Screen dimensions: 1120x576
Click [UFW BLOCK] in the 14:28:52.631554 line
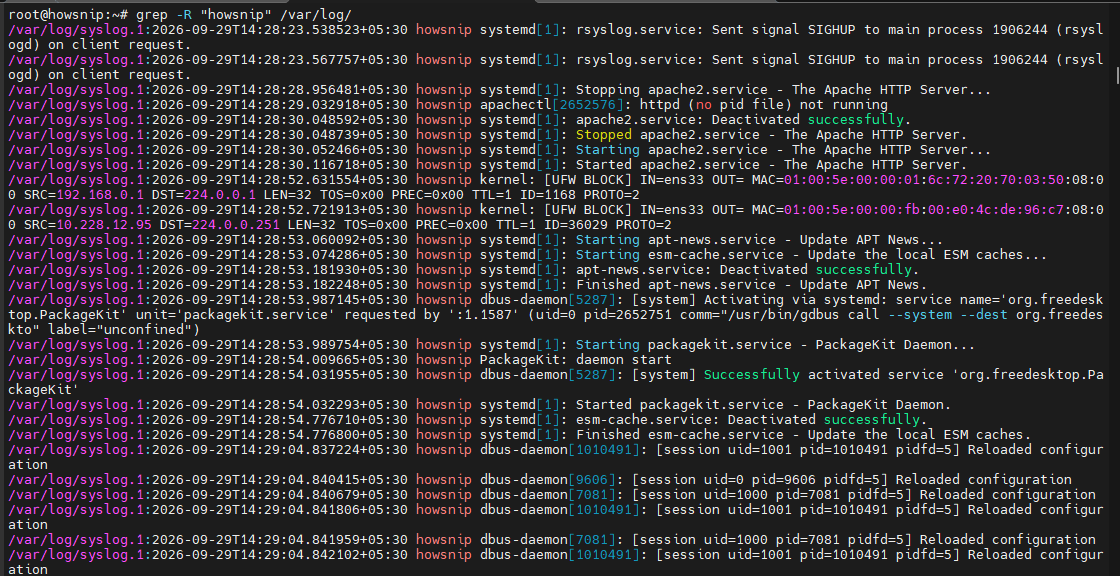(x=588, y=179)
